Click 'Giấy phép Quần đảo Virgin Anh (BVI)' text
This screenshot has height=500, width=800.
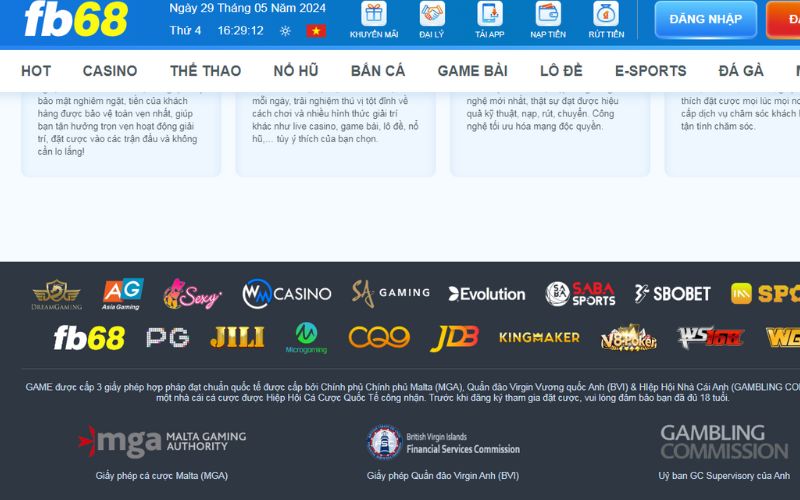pos(443,476)
